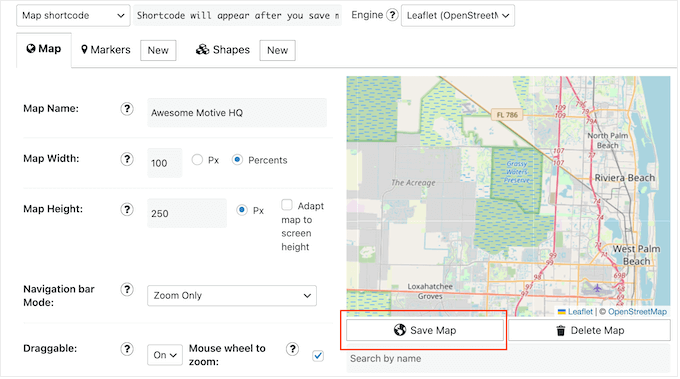Screen dimensions: 680x379
Task: Click the cubes icon on Shapes tab
Action: coord(203,50)
